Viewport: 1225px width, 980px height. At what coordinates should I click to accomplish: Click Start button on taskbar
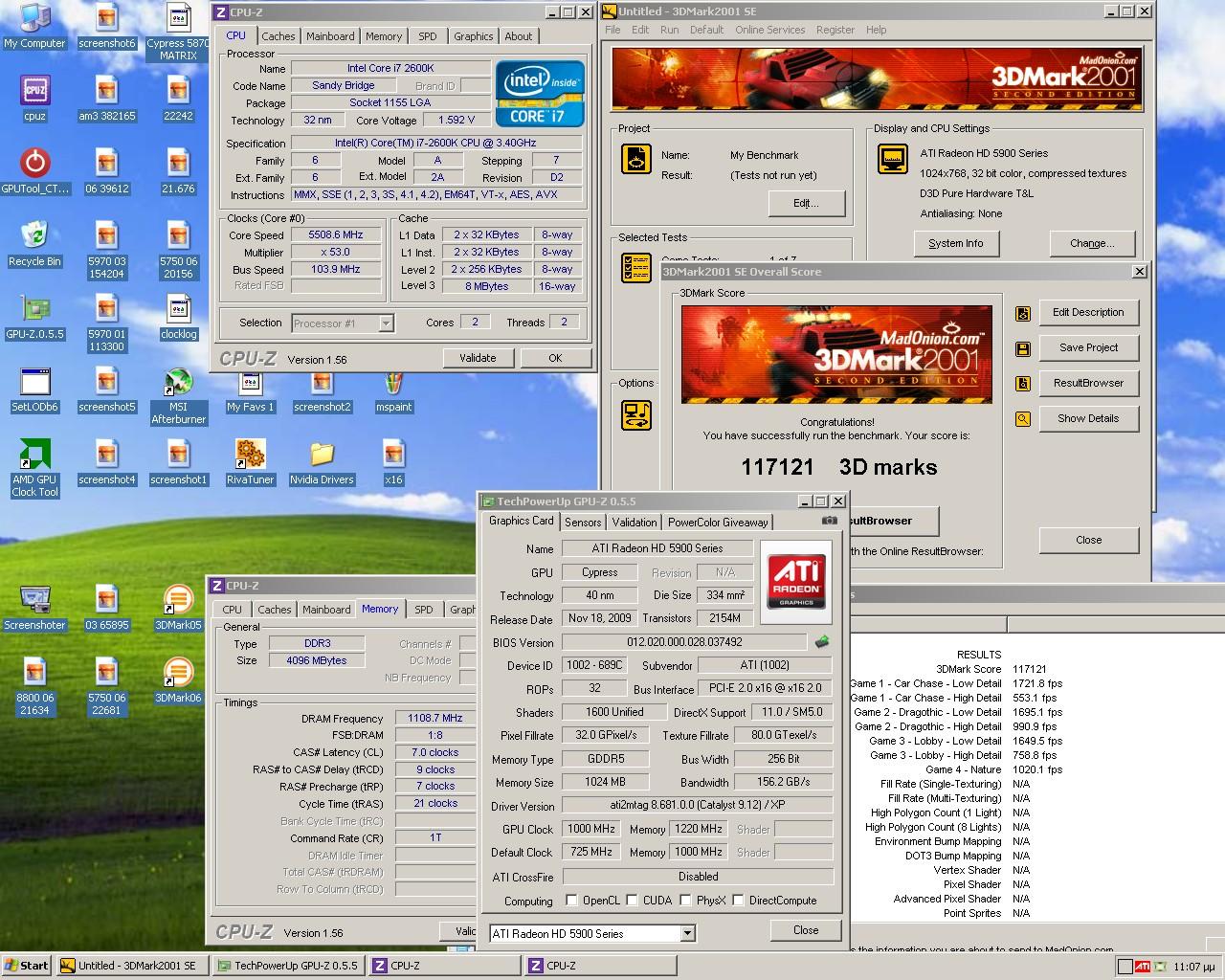point(27,966)
